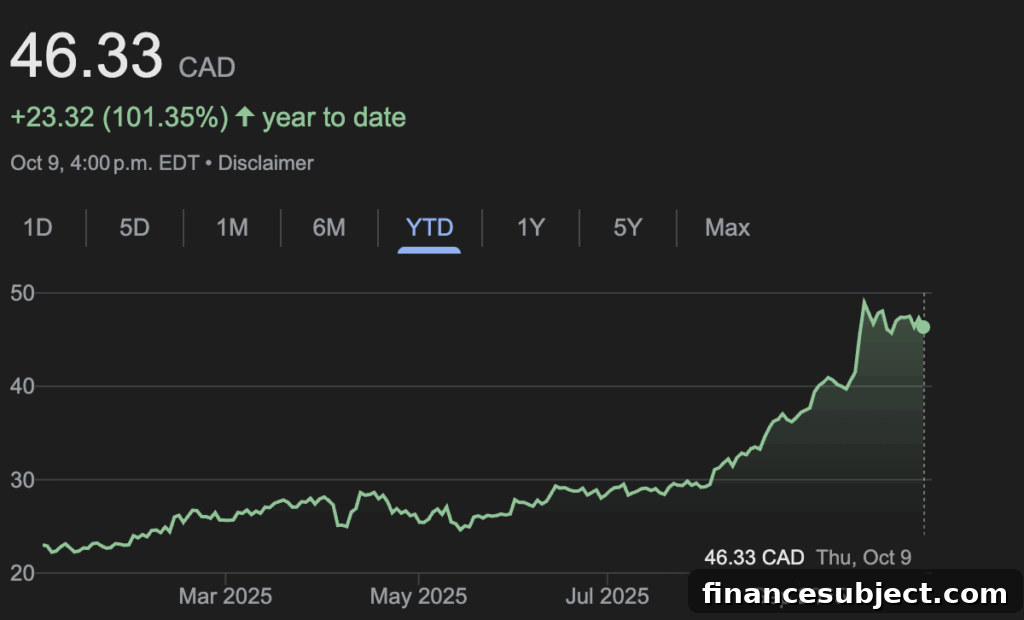Click the 40 gridline axis label
Image resolution: width=1024 pixels, height=620 pixels.
coord(22,386)
